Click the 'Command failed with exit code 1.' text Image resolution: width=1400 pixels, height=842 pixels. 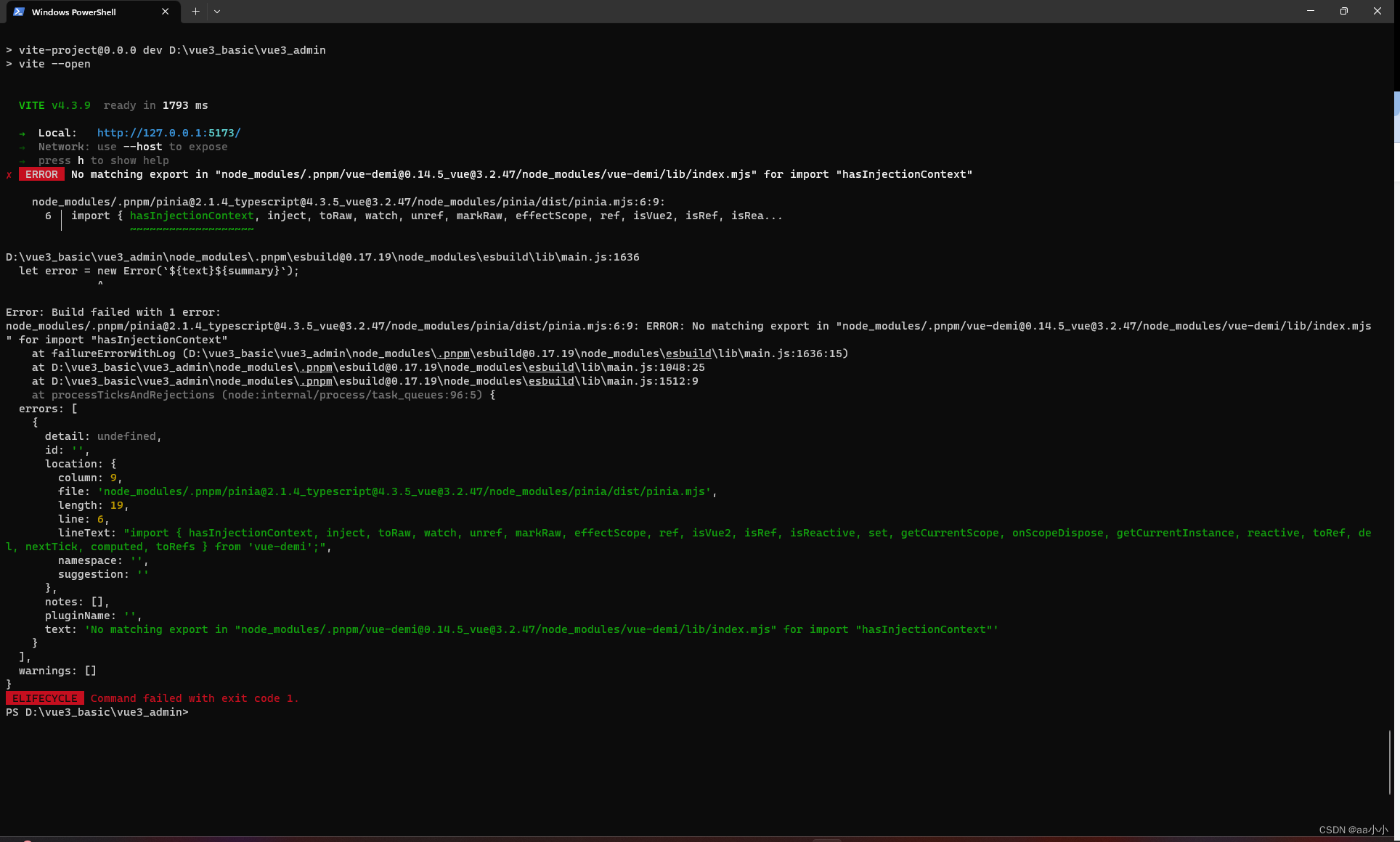coord(195,698)
